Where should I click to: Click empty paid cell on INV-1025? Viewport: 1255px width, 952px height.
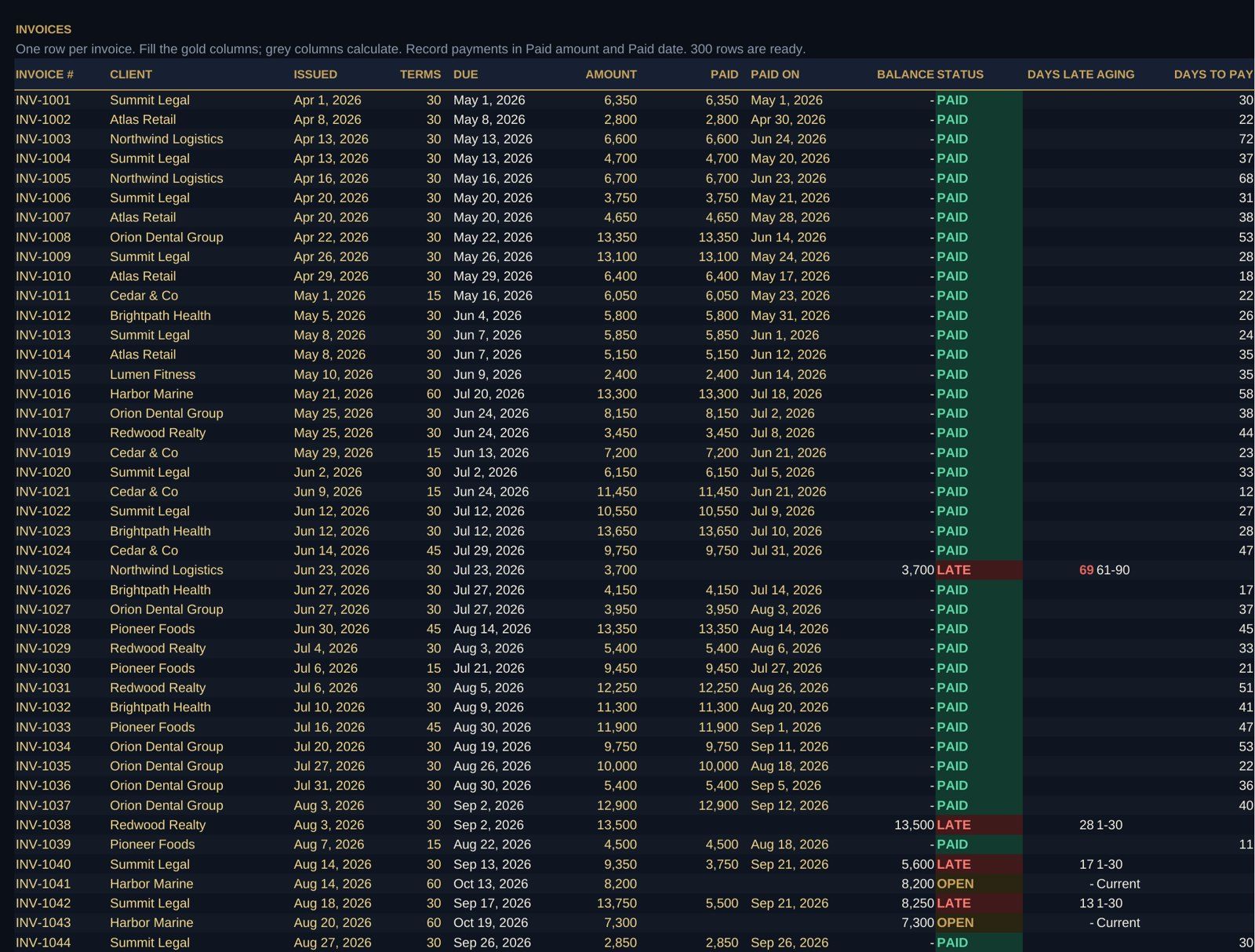[694, 570]
